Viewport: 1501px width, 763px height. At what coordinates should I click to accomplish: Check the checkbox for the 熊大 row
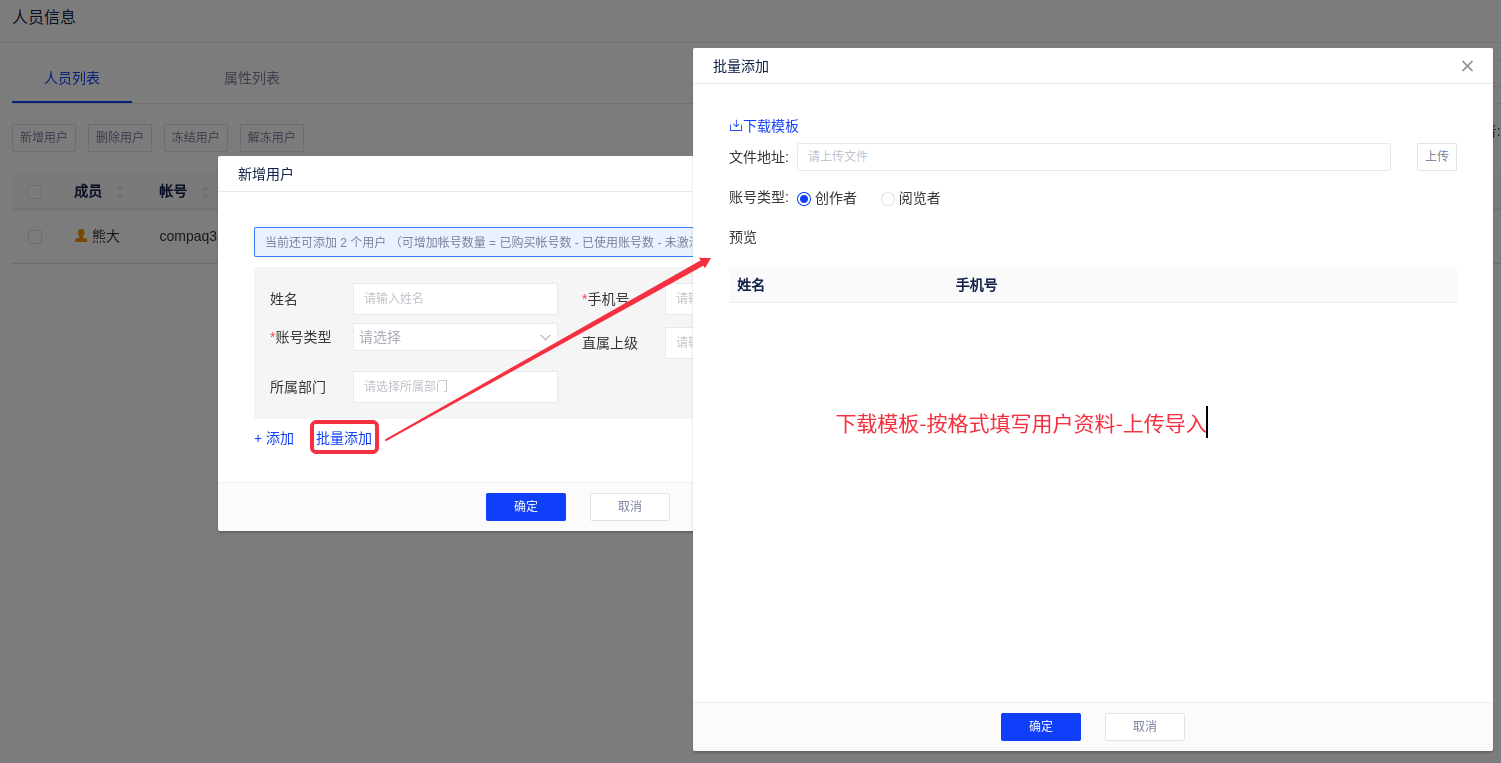[x=35, y=237]
